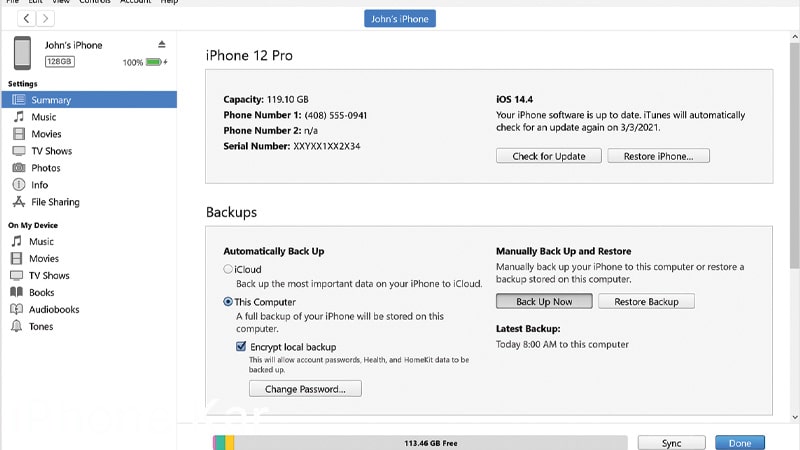Click the yellow storage segment
Screen dimensions: 800x450
coord(230,442)
